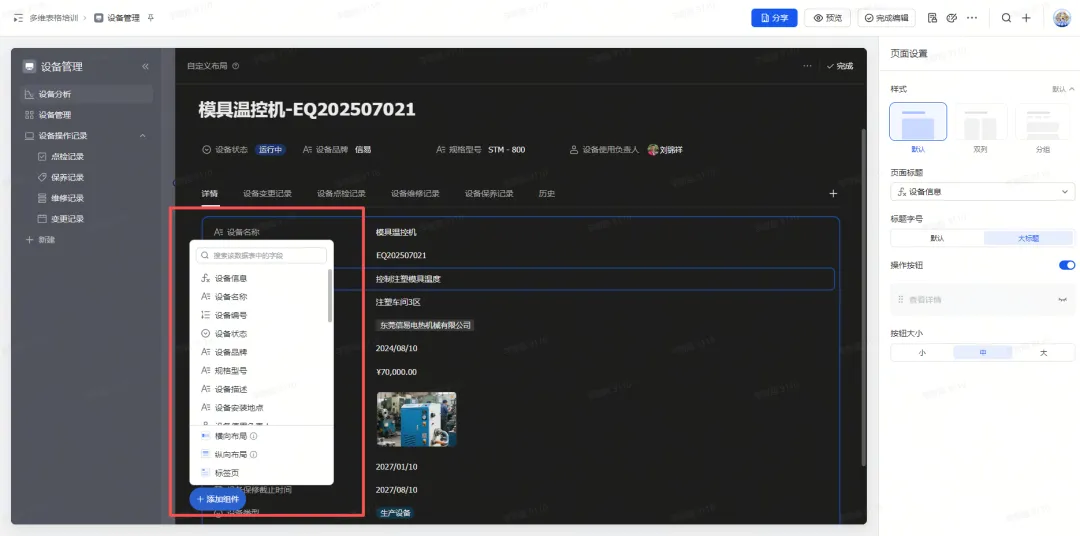The height and width of the screenshot is (536, 1080).
Task: Click 新建 to create a new sidebar page
Action: point(40,240)
